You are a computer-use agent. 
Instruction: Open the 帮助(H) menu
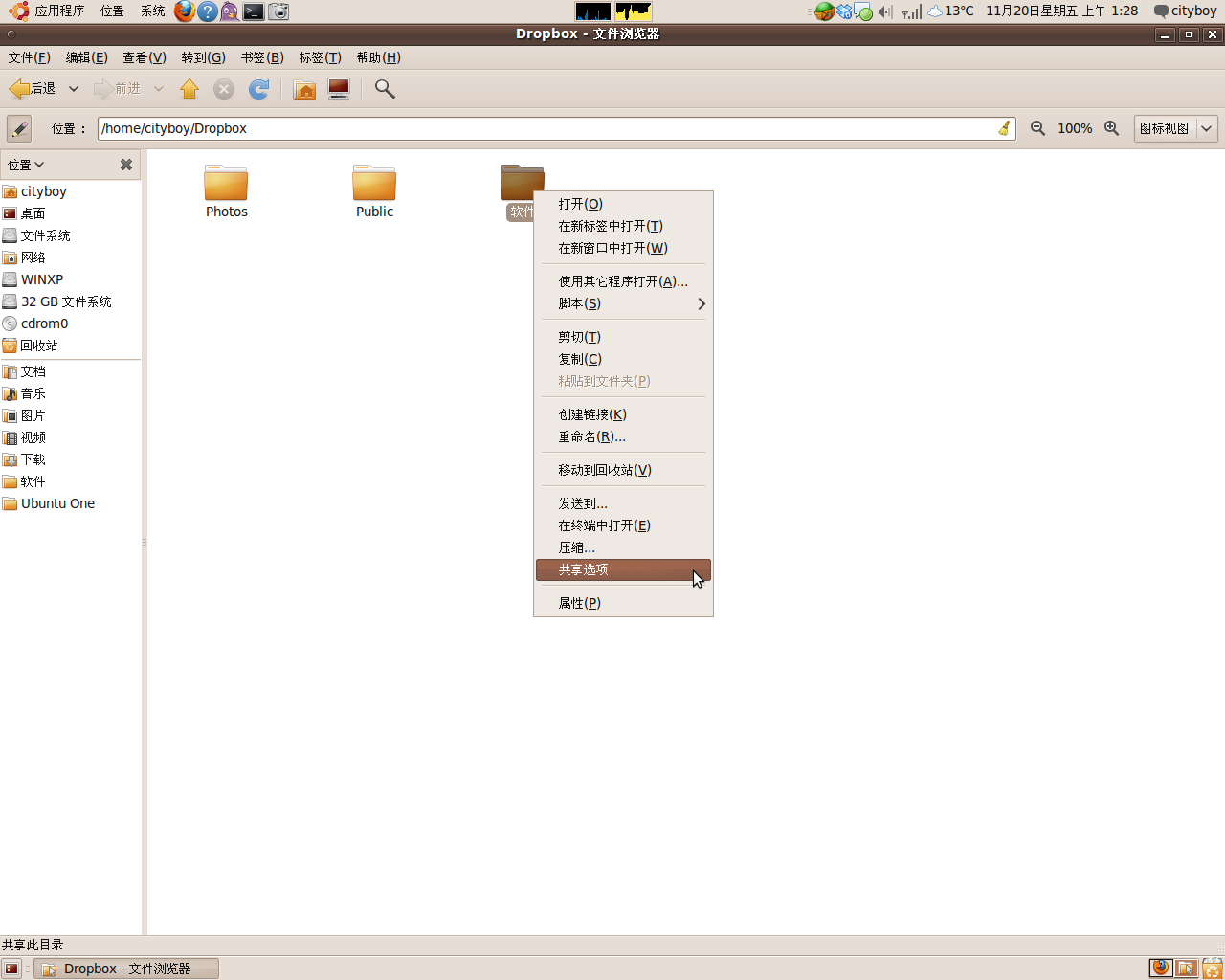pos(378,57)
